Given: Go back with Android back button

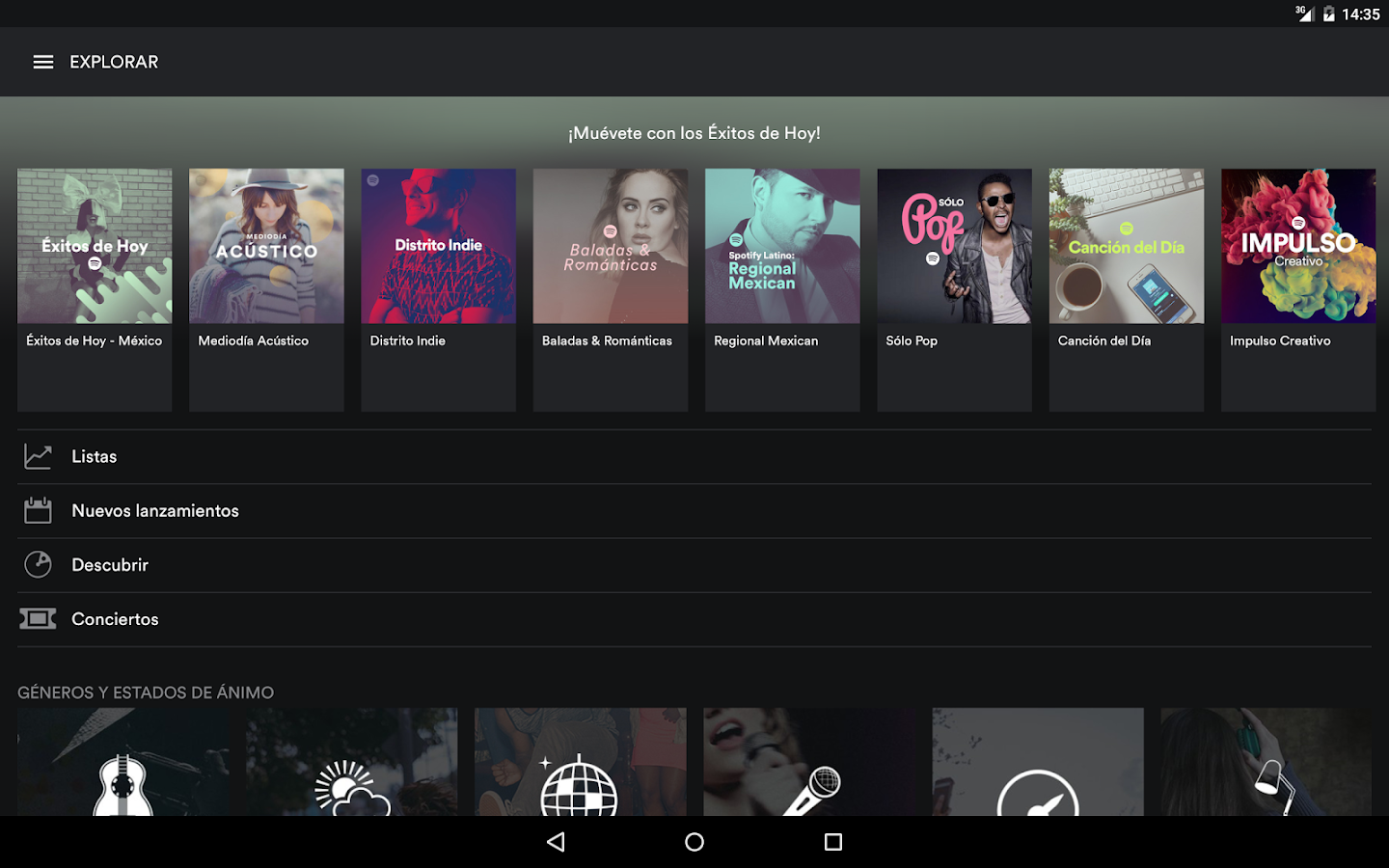Looking at the screenshot, I should [556, 842].
